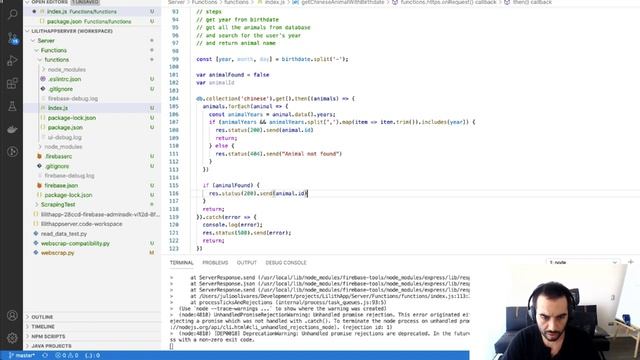Click the .eslintrc.json file icon
This screenshot has width=640, height=360.
43,79
